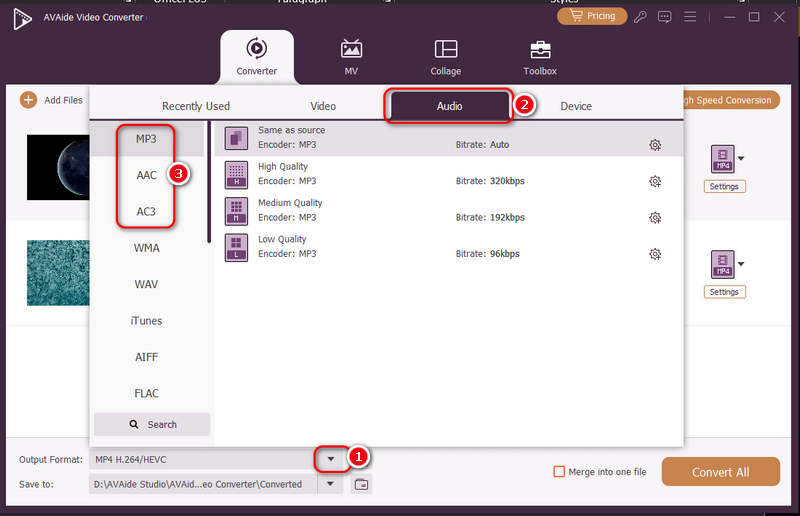Viewport: 800px width, 516px height.
Task: Open settings gear for Low Quality preset
Action: (x=655, y=254)
